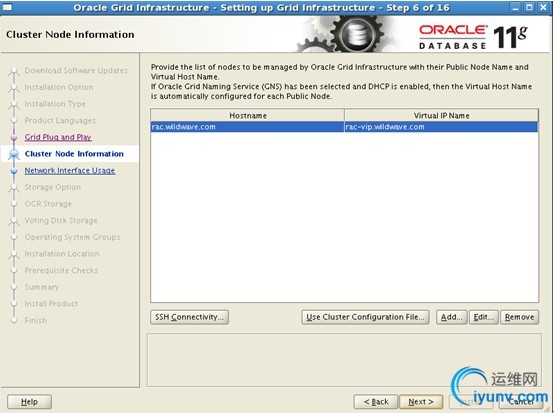Click step bullet beside Network Interface Usage

pos(14,171)
